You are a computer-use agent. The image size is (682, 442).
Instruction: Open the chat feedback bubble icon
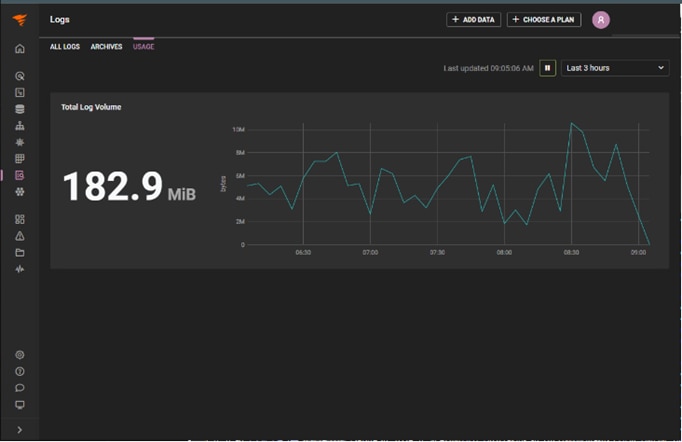(x=19, y=388)
